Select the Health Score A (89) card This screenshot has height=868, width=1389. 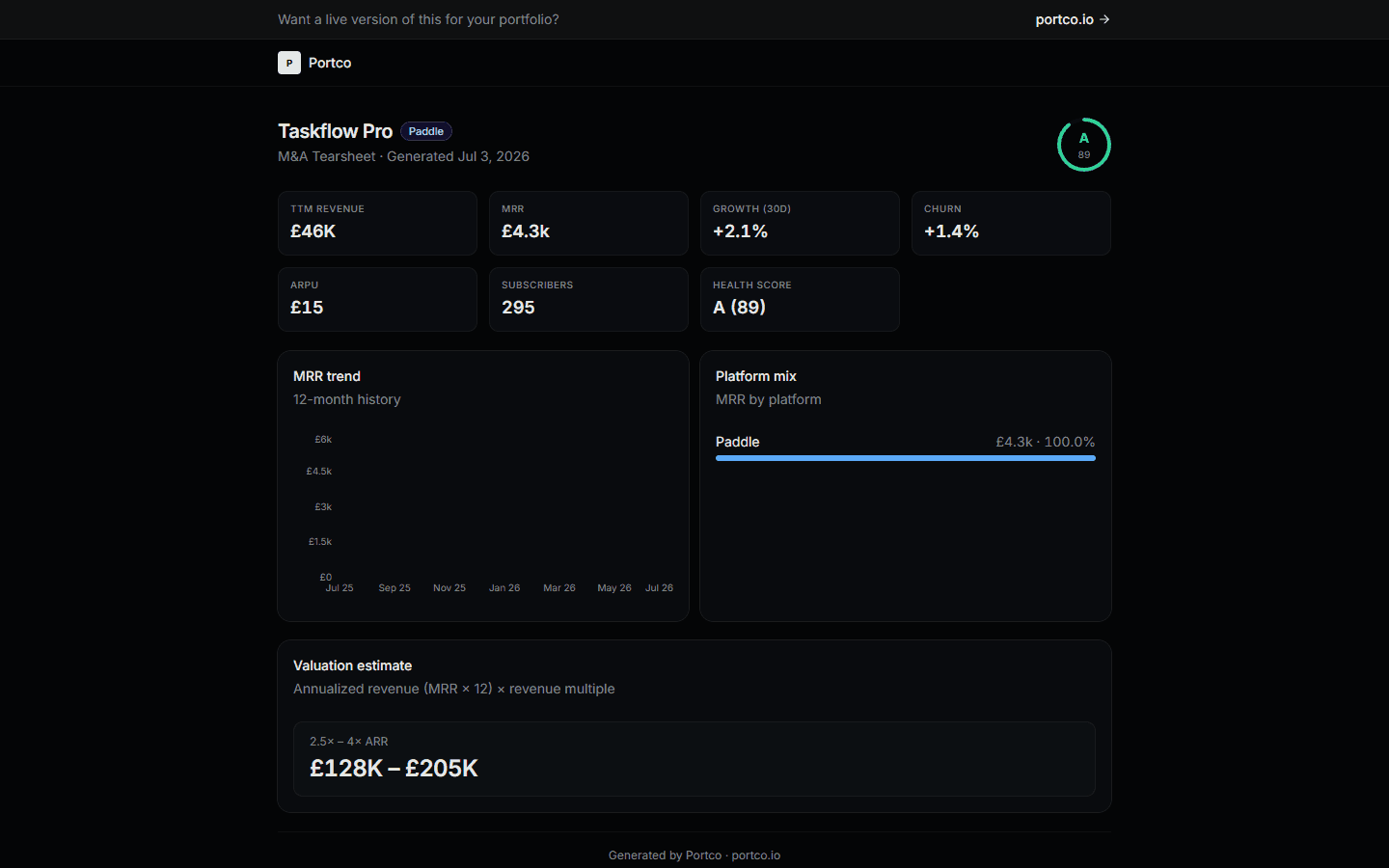[x=800, y=299]
